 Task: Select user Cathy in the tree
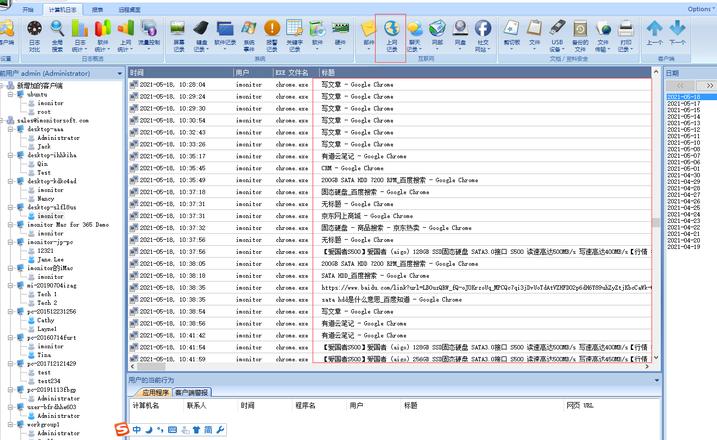pyautogui.click(x=46, y=320)
